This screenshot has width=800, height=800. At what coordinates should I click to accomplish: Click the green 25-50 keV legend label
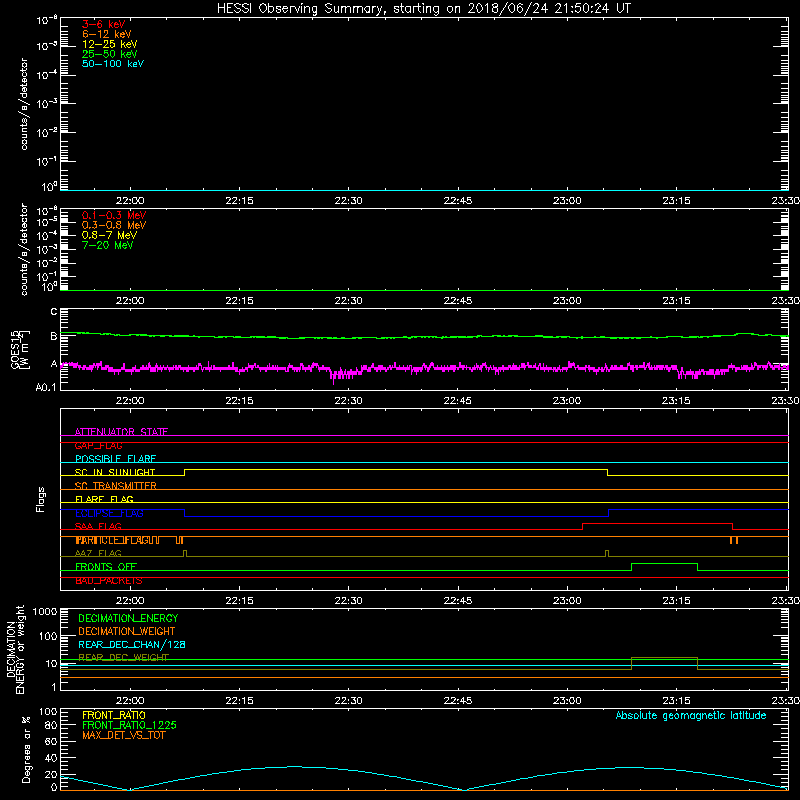110,54
